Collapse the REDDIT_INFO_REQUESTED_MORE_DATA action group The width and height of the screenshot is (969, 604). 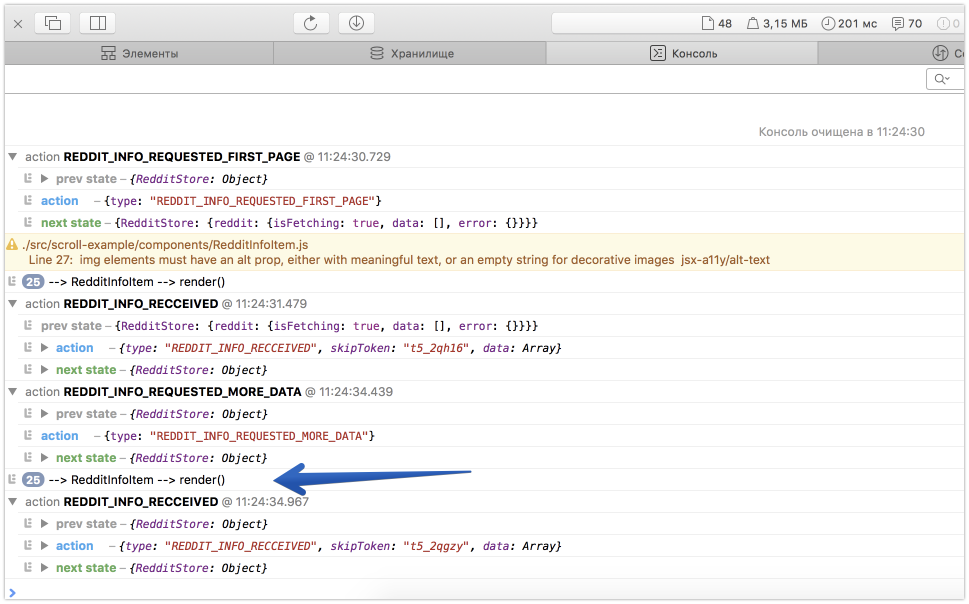pos(12,392)
